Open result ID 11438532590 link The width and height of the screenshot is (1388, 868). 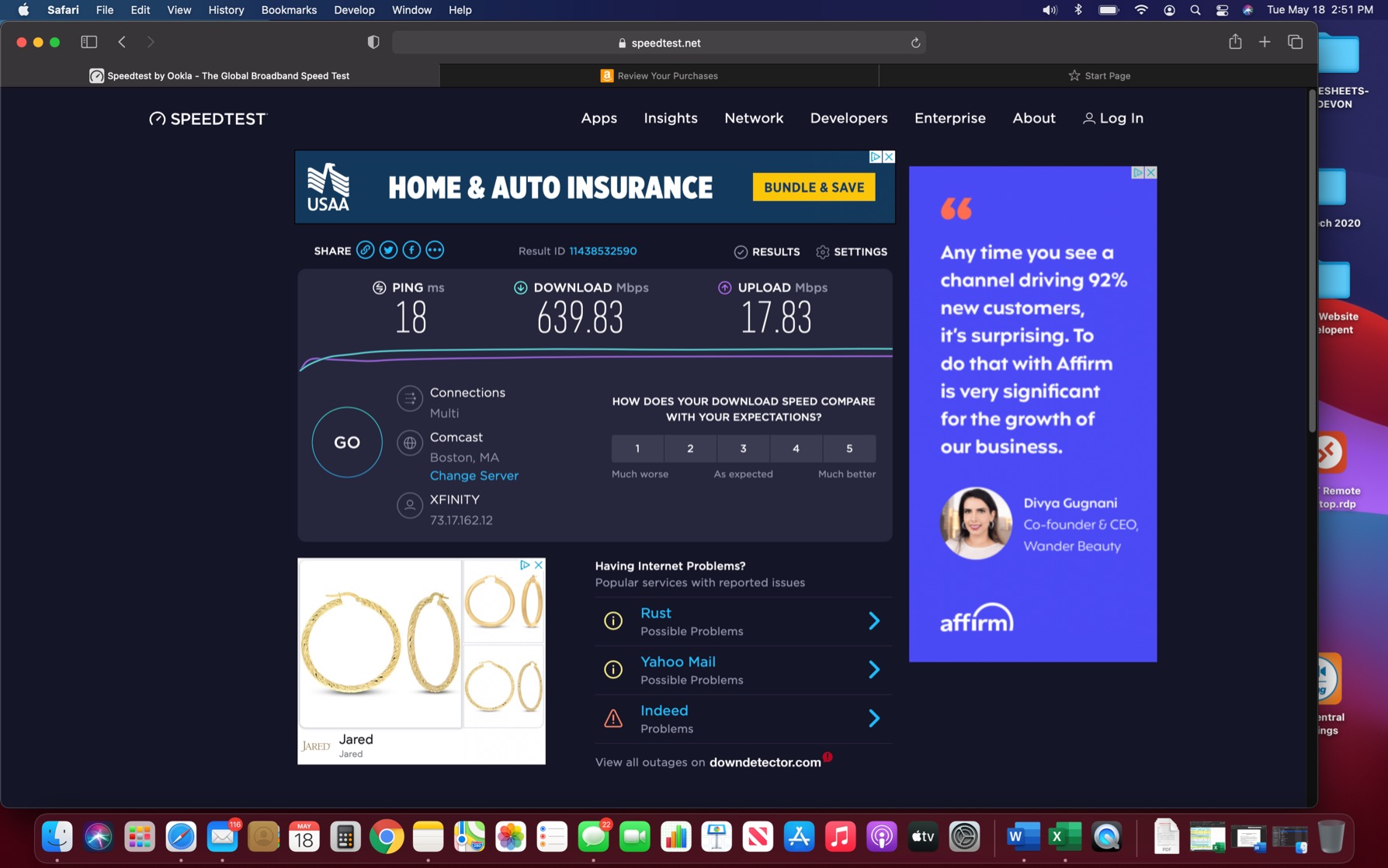tap(602, 251)
